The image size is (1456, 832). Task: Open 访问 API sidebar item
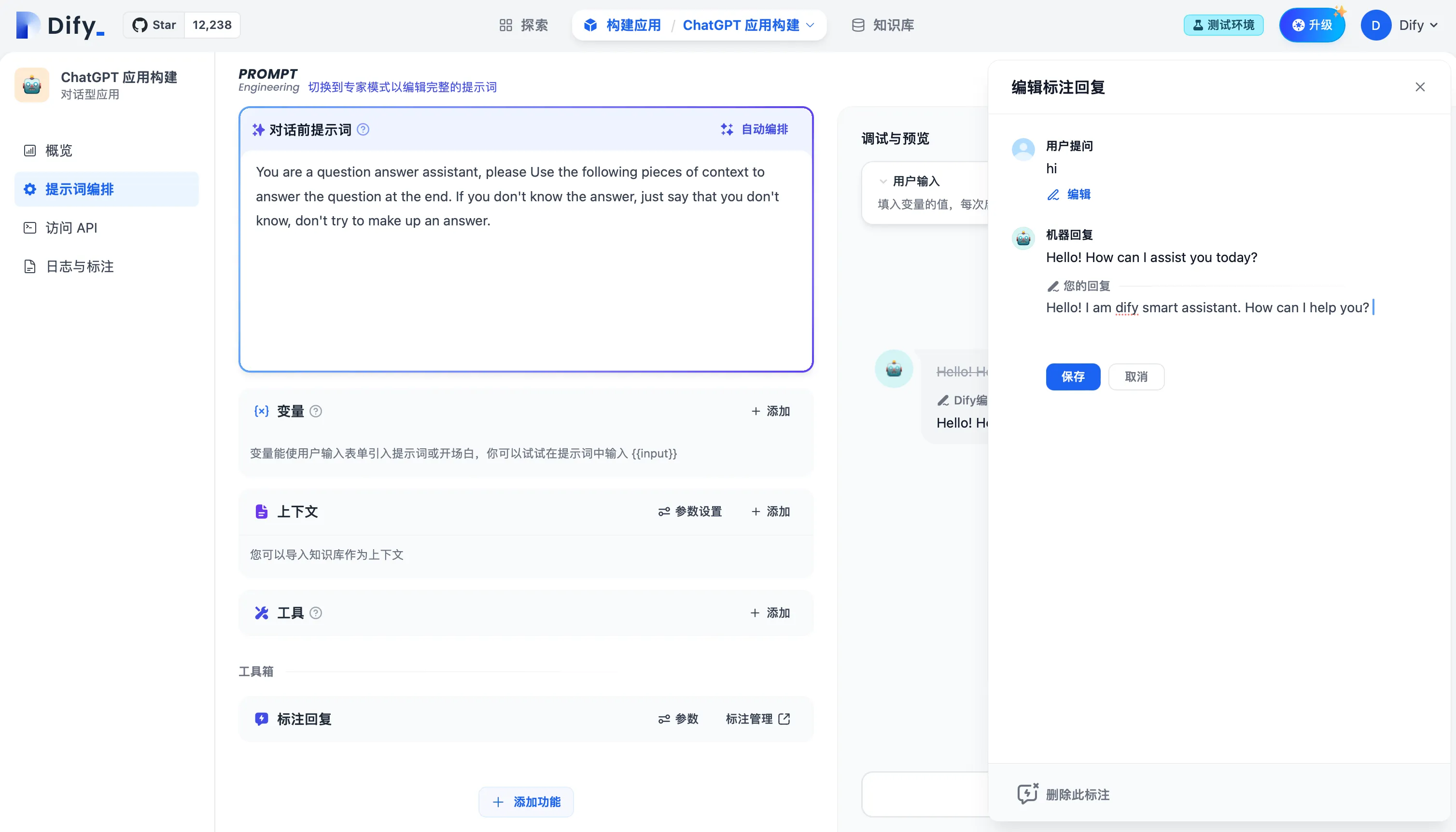click(x=71, y=227)
